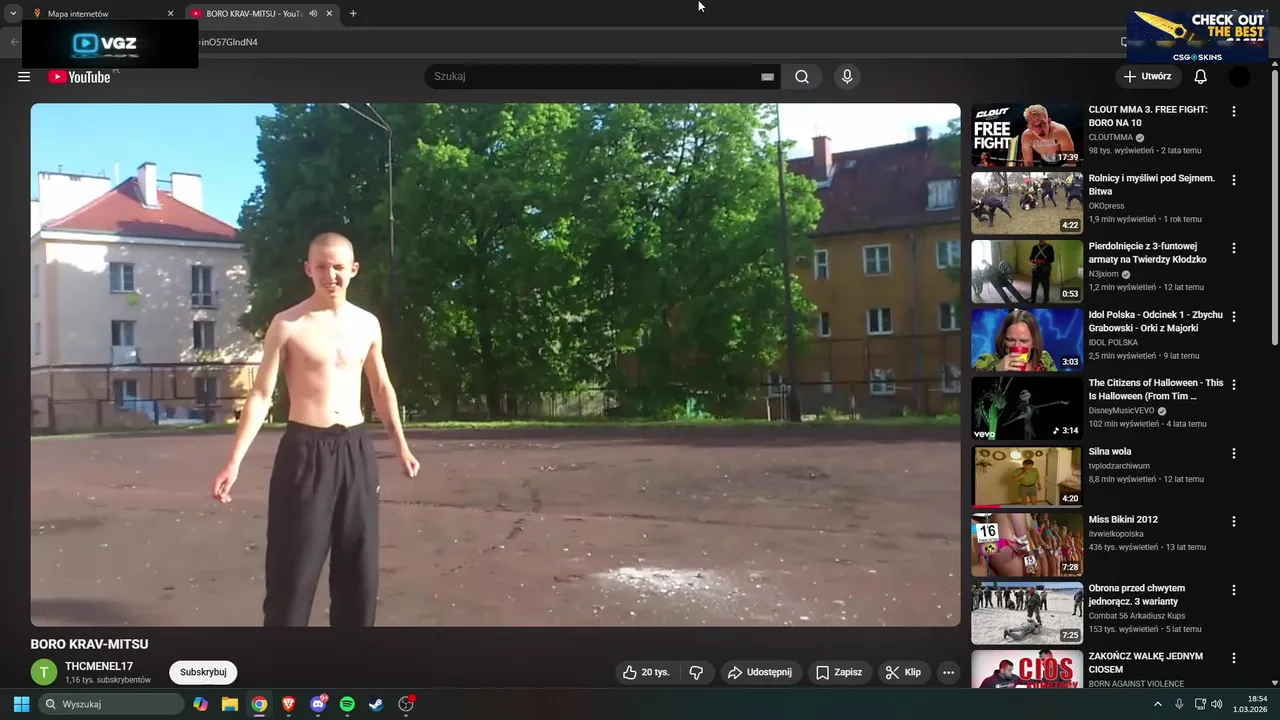Open the account avatar menu
The height and width of the screenshot is (720, 1280).
tap(1239, 77)
